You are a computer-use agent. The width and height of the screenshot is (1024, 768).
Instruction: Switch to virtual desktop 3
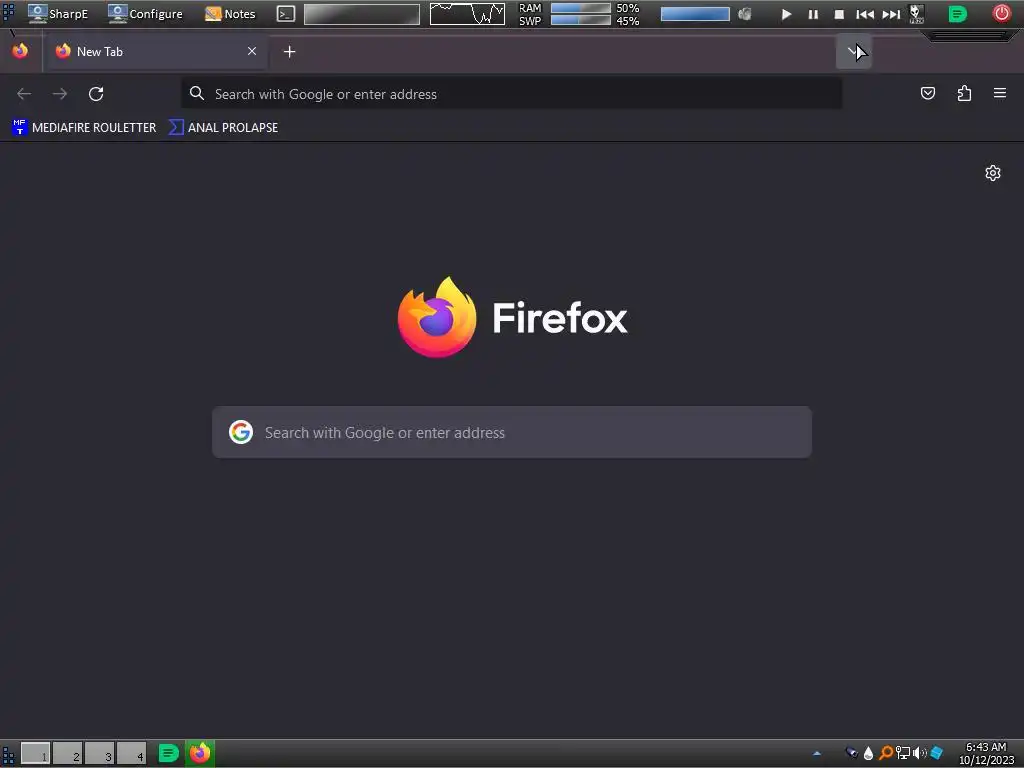(99, 753)
